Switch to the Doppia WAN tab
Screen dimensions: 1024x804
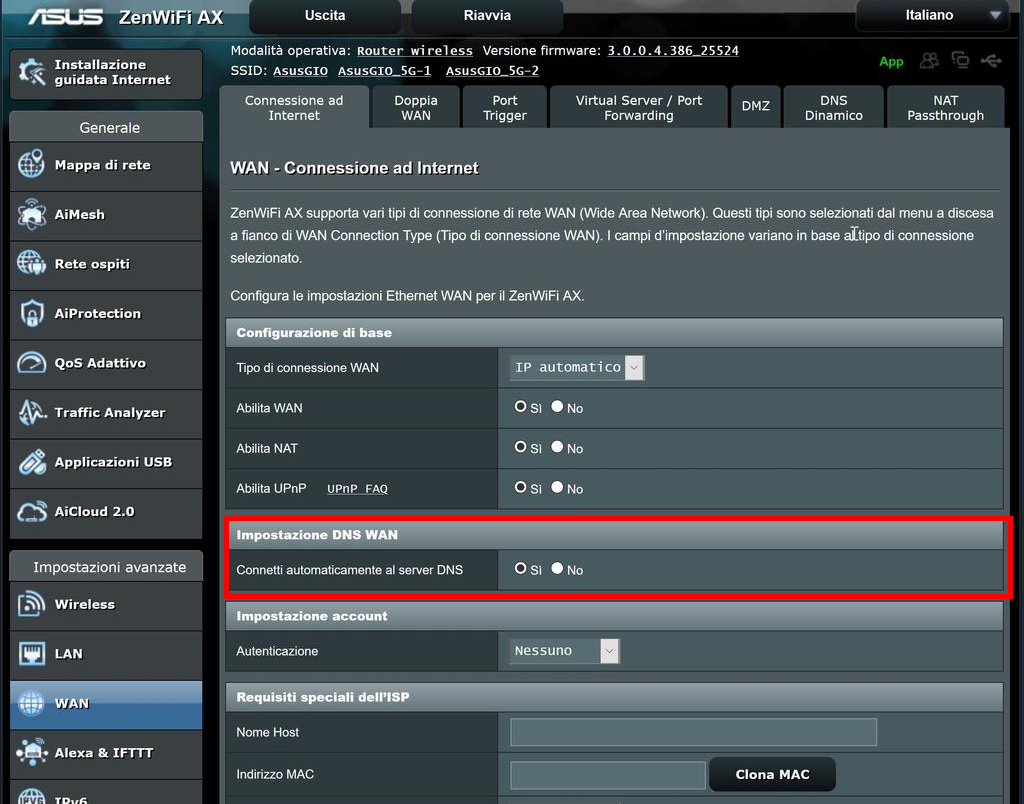coord(415,108)
